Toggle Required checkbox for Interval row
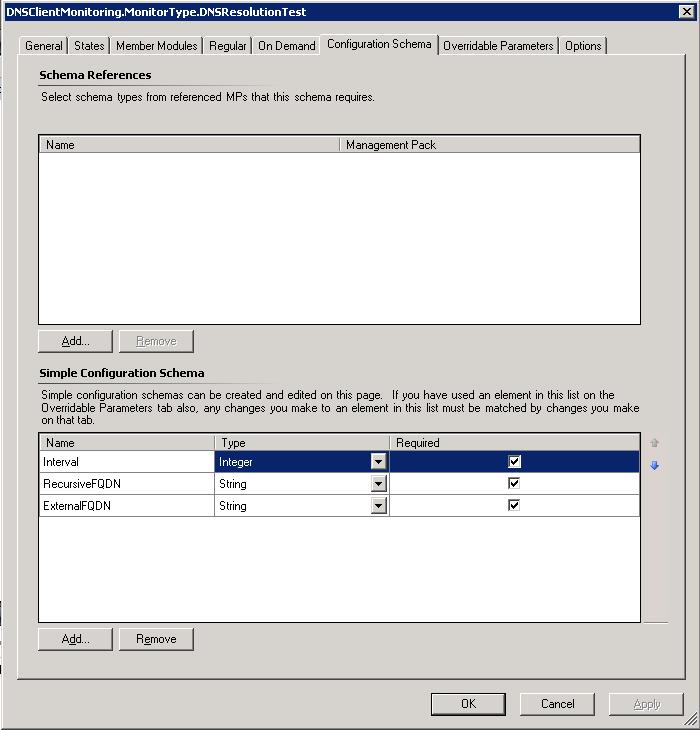700x730 pixels. (x=514, y=462)
